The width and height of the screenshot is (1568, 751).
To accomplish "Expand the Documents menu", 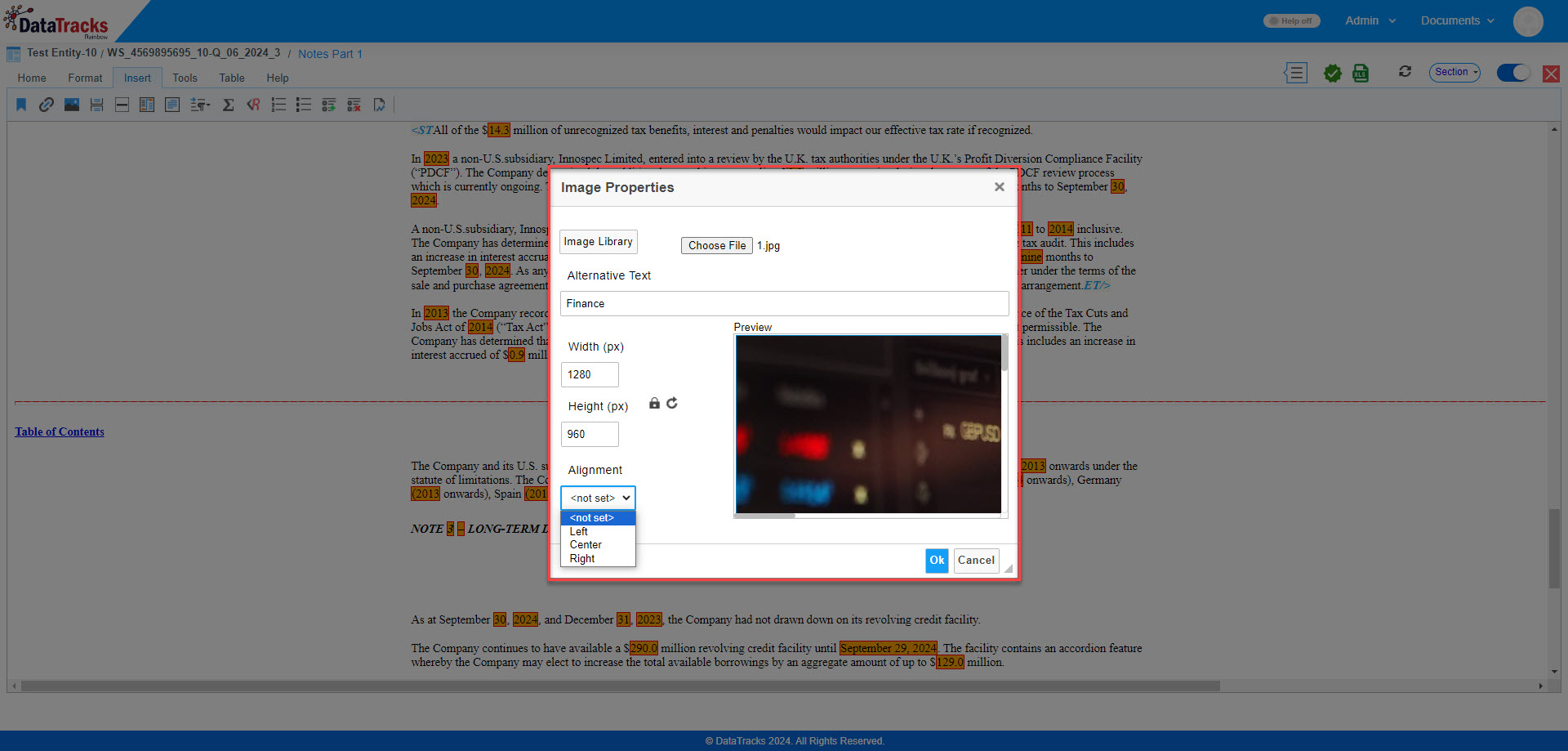I will [1458, 20].
